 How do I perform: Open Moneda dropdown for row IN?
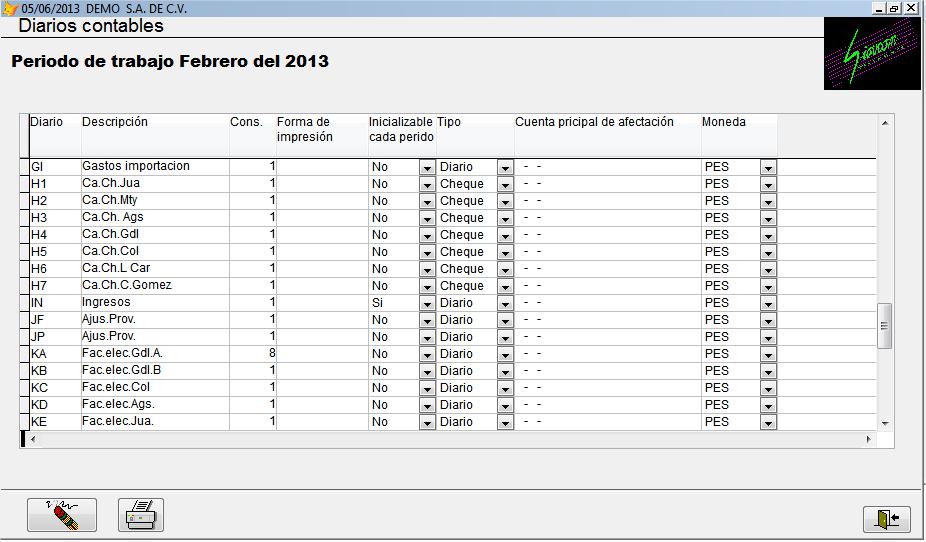(x=768, y=304)
